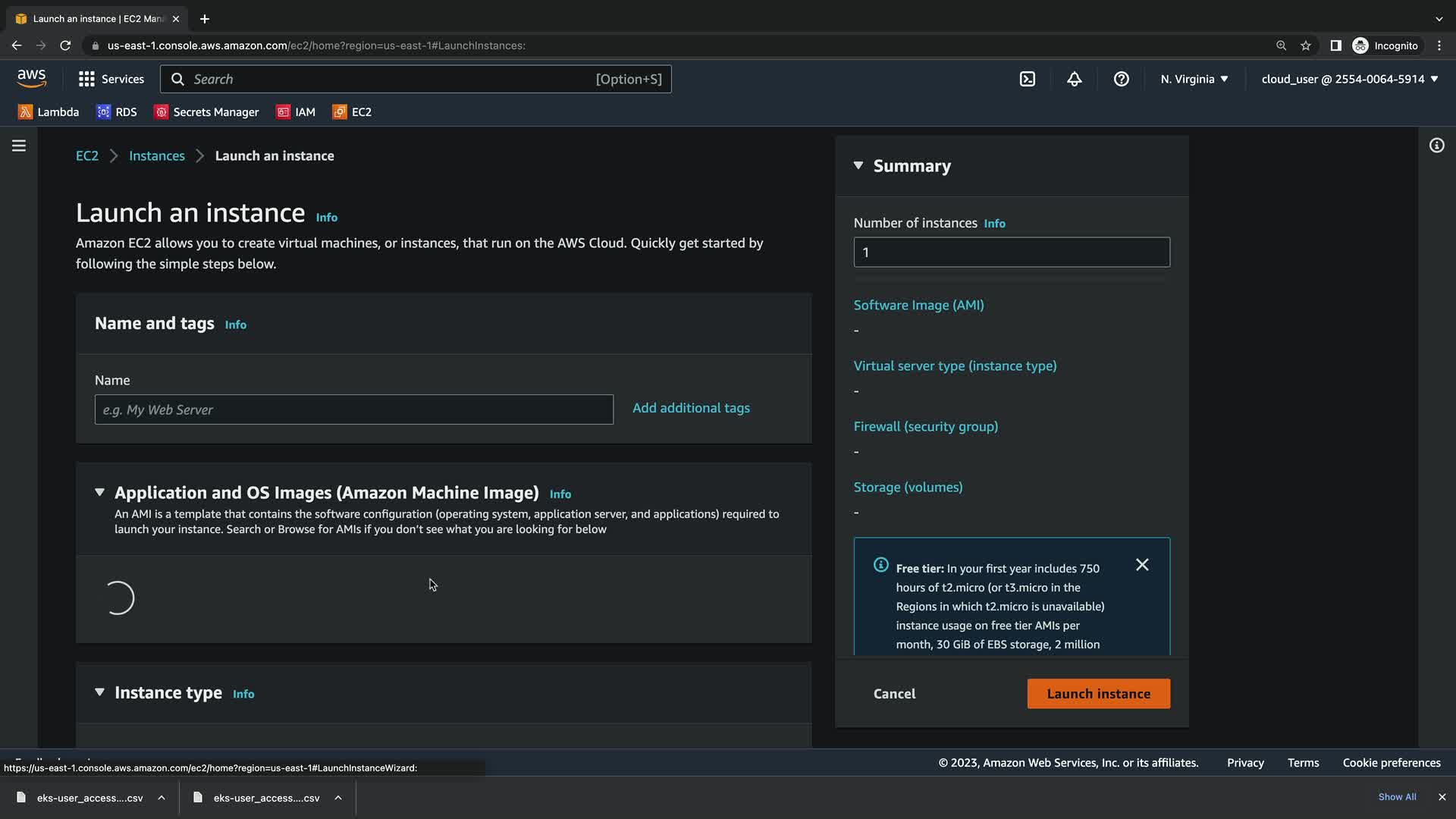The width and height of the screenshot is (1456, 819).
Task: Collapse the Summary panel
Action: tap(858, 165)
